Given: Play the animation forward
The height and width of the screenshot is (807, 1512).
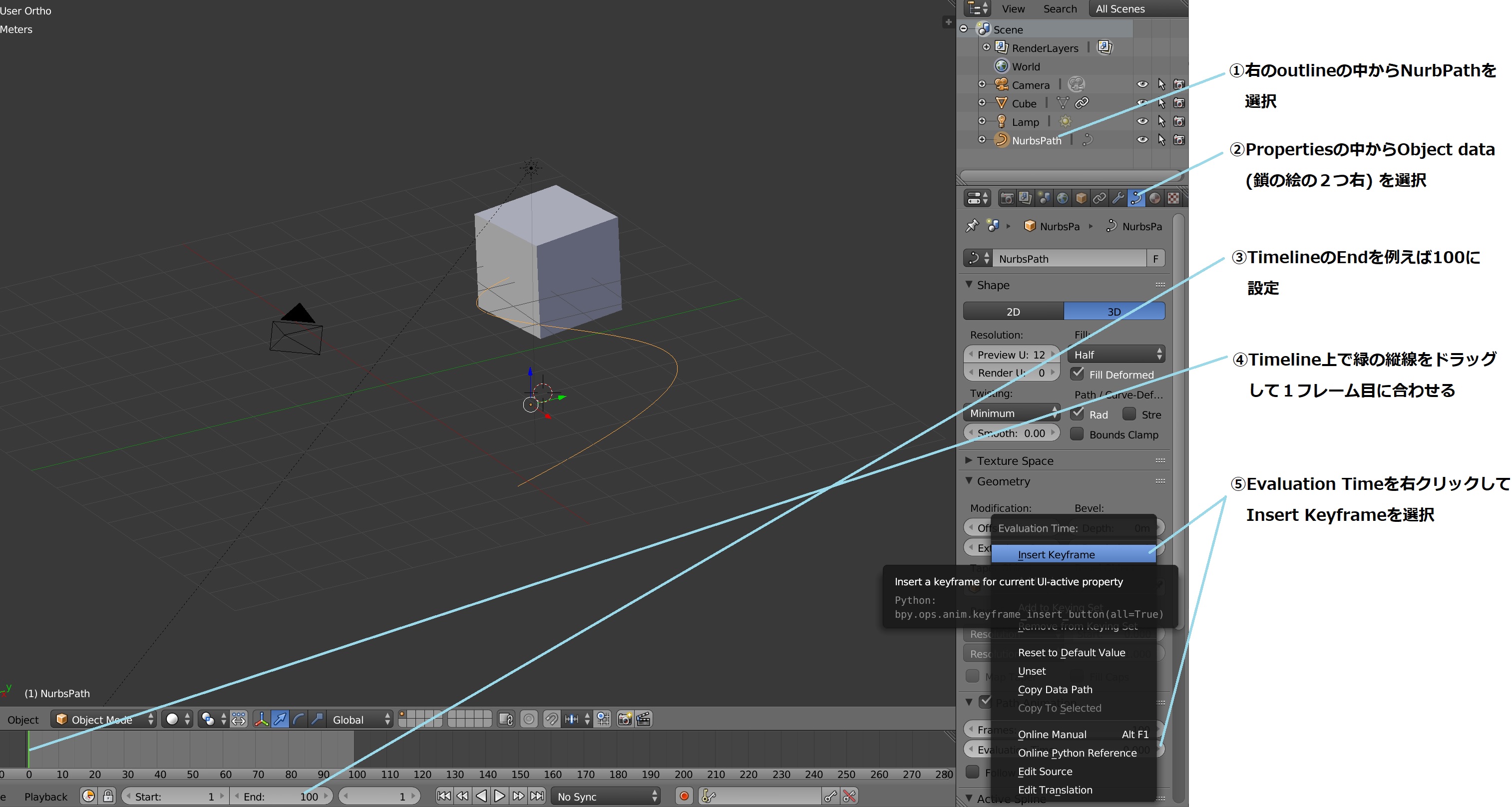Looking at the screenshot, I should (499, 797).
